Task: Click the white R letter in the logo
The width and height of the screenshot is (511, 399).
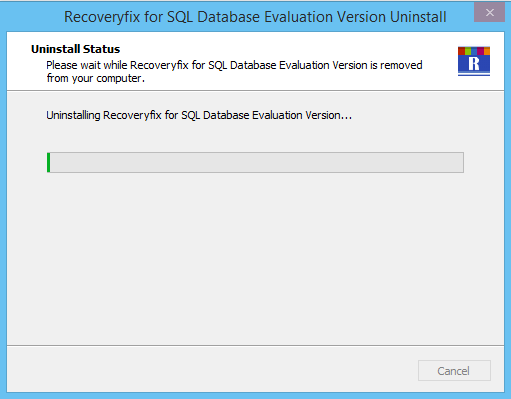Action: coord(474,64)
